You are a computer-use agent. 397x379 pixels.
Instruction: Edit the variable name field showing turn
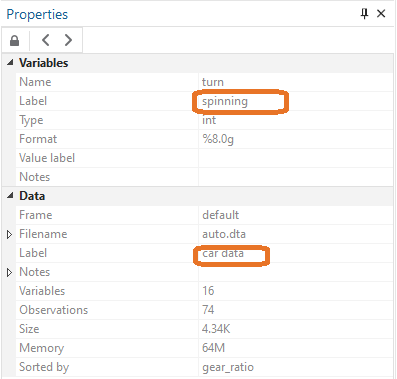[x=296, y=82]
